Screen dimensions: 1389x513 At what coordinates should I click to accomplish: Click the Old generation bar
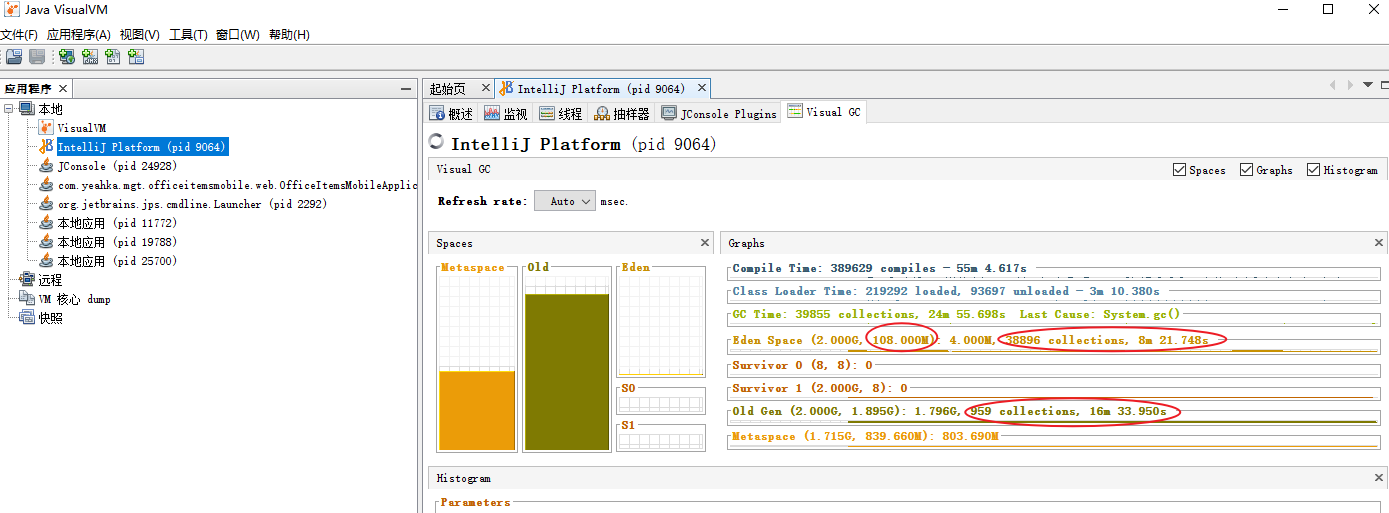[x=567, y=358]
